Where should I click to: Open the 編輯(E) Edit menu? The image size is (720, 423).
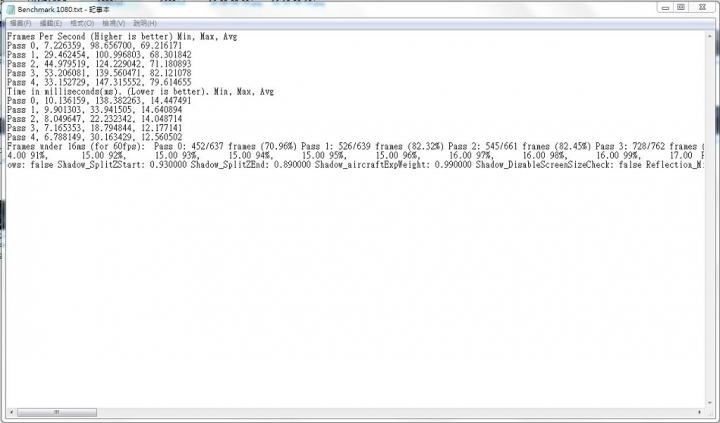[51, 23]
